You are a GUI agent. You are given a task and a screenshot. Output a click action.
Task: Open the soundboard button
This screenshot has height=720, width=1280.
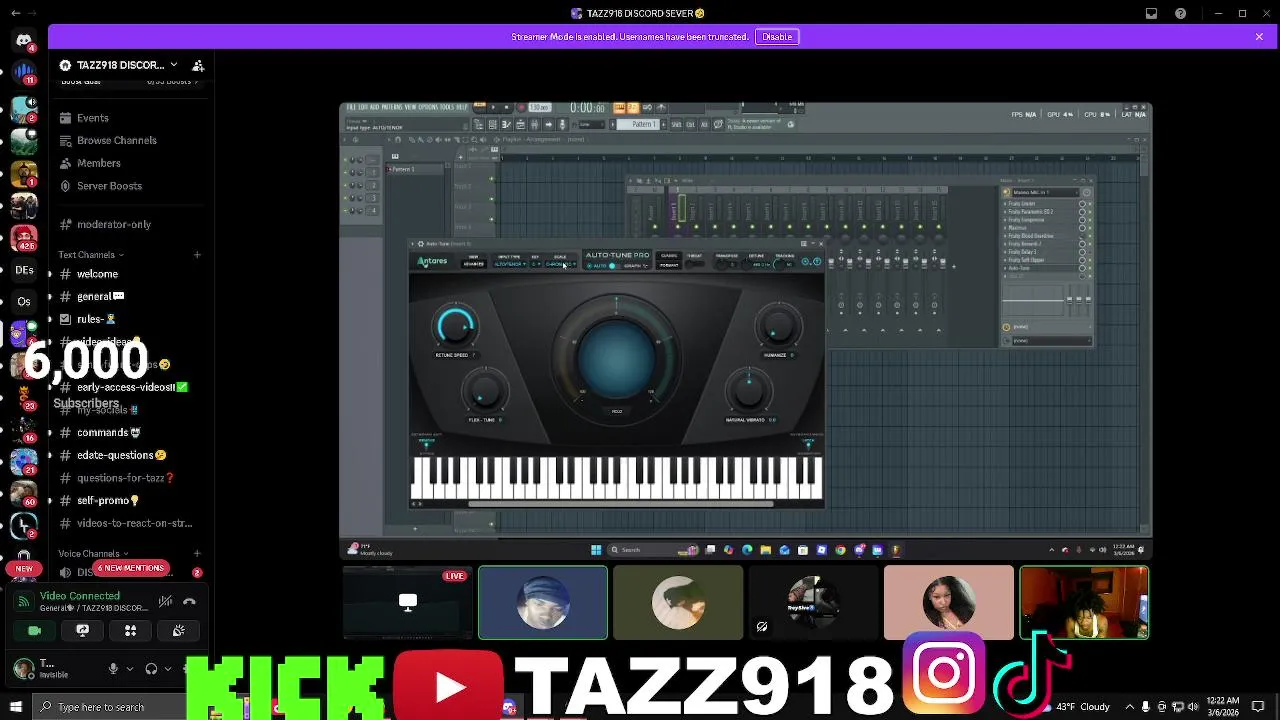(x=178, y=631)
